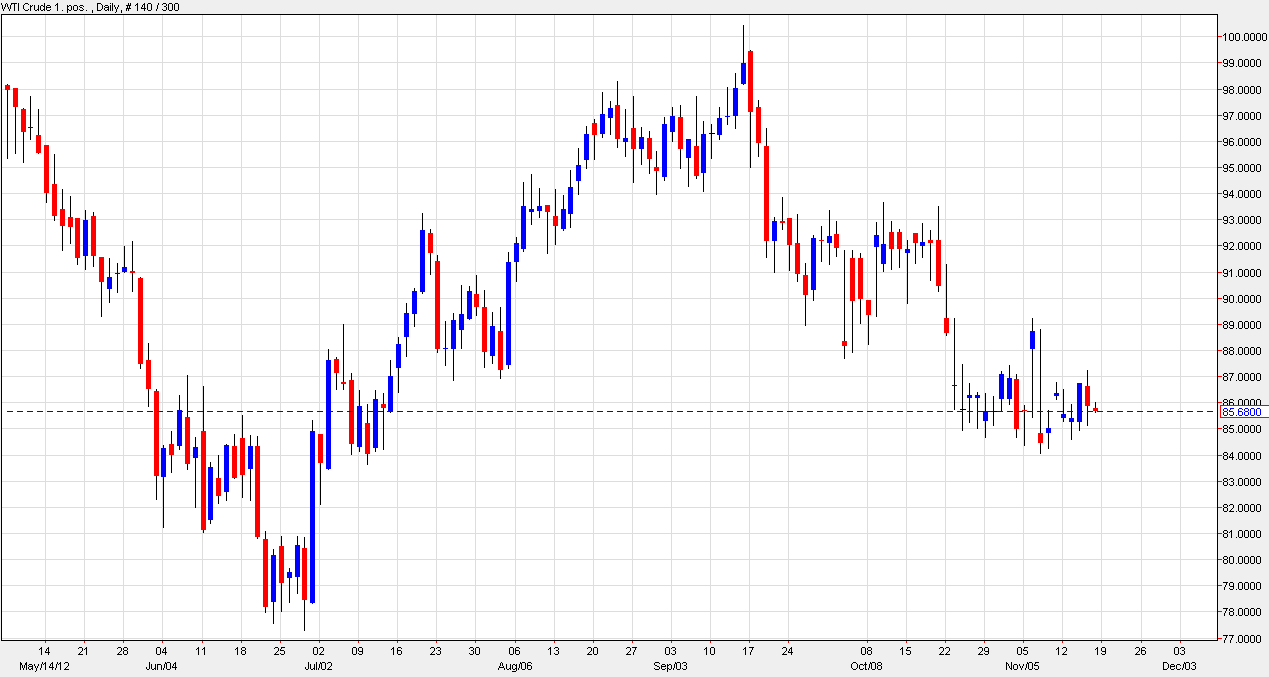Screen dimensions: 1269x677
Task: Click the Nov/05 month label
Action: 1023,666
